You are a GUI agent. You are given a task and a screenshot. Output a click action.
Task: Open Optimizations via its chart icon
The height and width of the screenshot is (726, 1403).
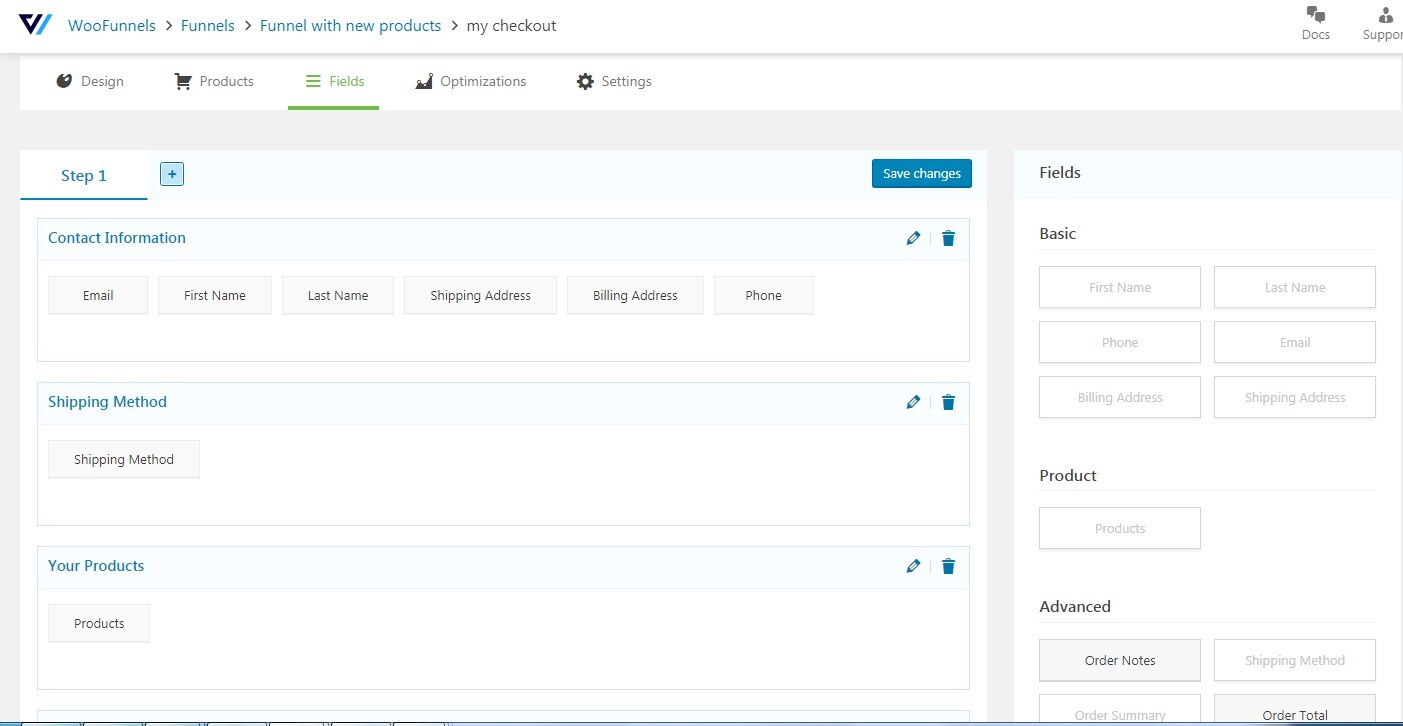(x=425, y=81)
